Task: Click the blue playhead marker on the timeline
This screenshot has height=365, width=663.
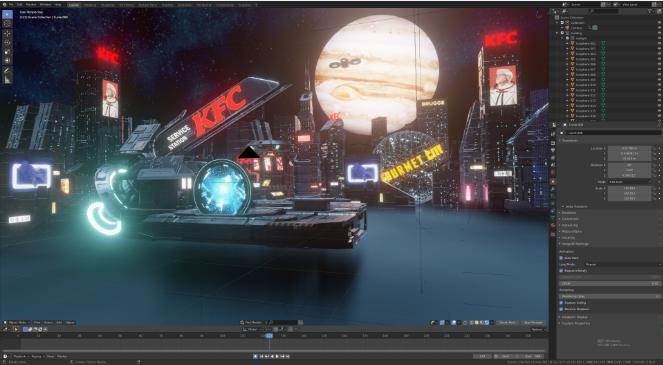Action: 269,335
